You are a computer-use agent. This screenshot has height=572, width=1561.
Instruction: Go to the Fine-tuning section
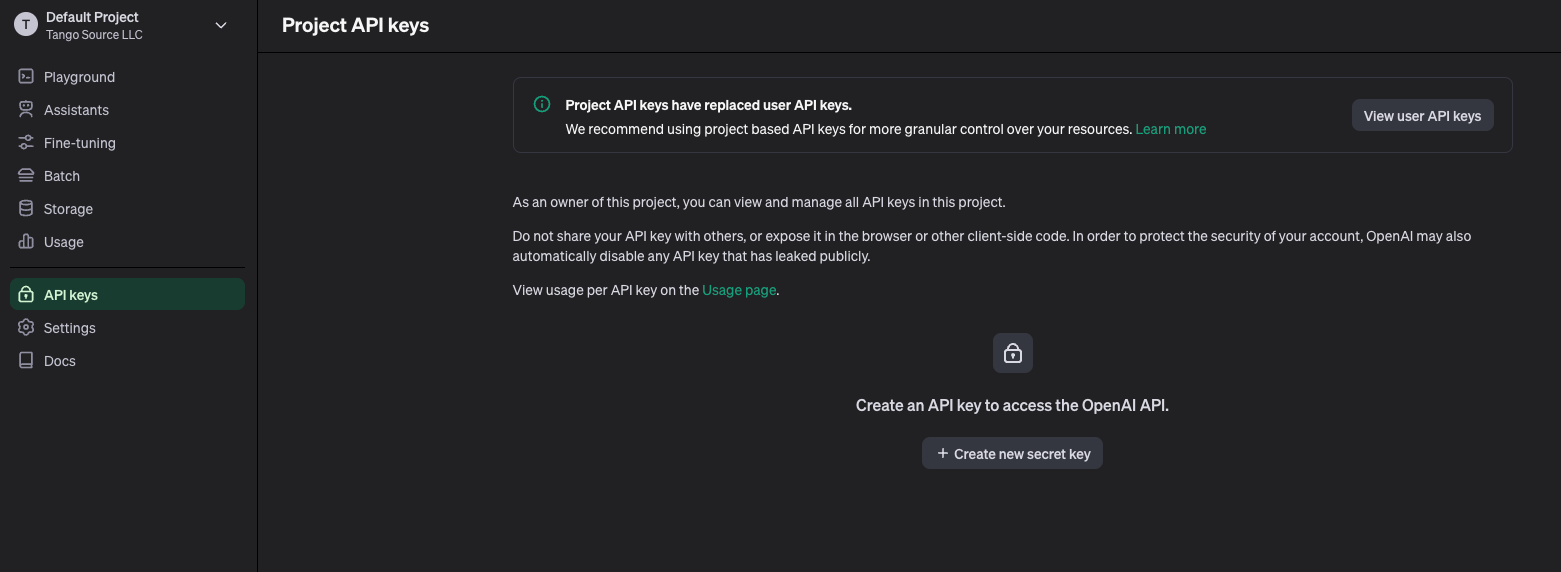pyautogui.click(x=127, y=143)
